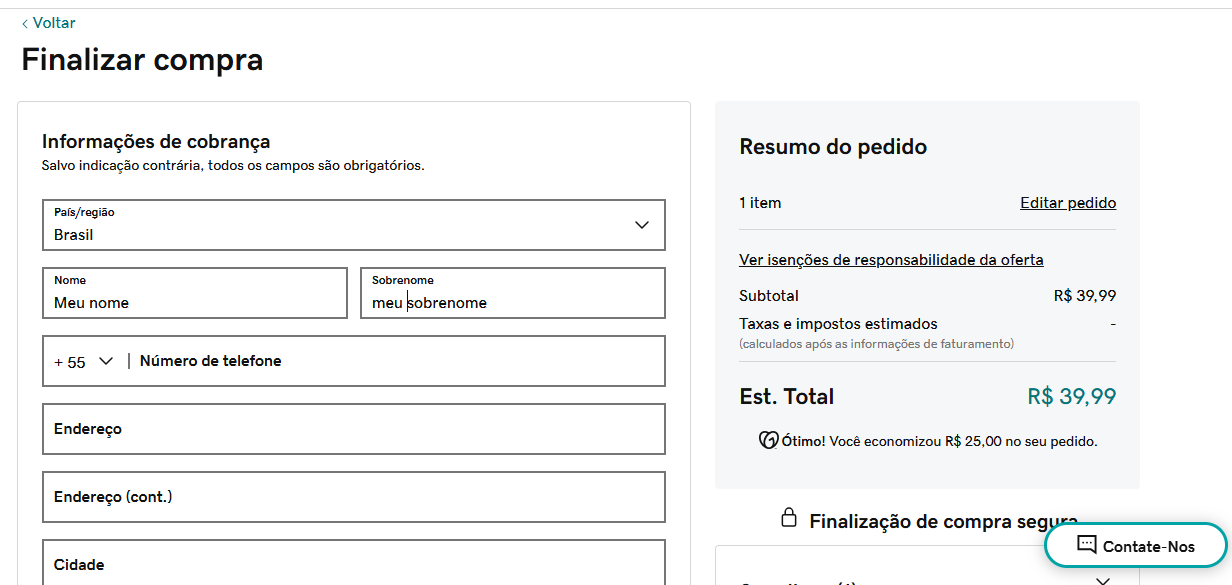This screenshot has width=1232, height=585.
Task: Click into the Sobrenome input field
Action: [x=513, y=293]
